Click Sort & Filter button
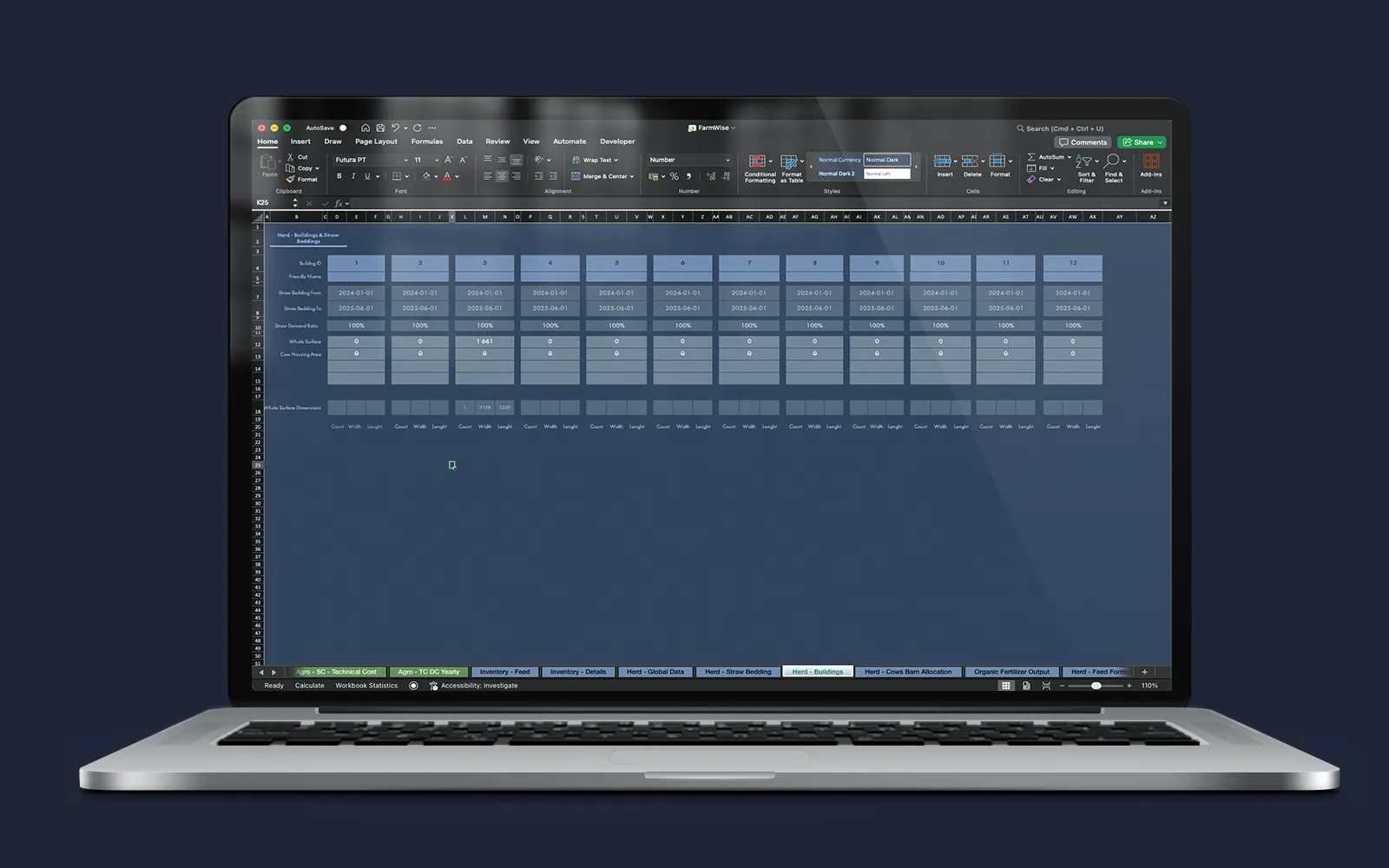 [x=1087, y=169]
